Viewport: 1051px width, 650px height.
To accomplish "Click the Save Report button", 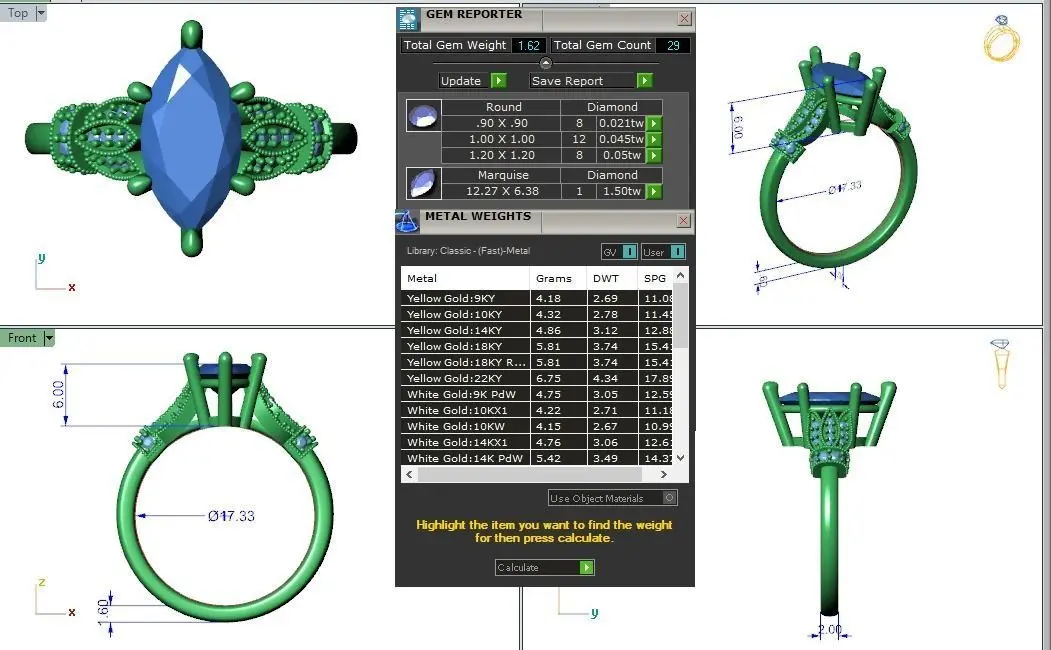I will (x=582, y=80).
